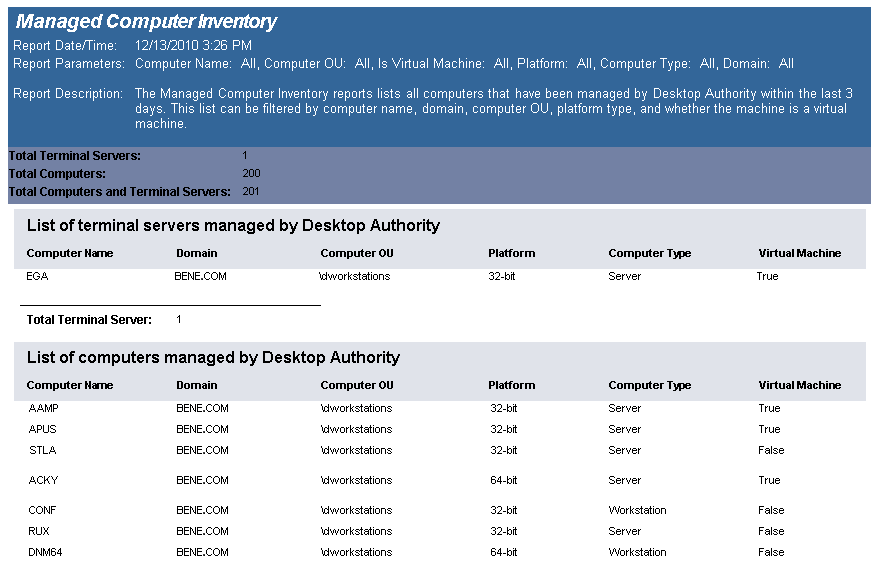The image size is (879, 570).
Task: Select the AAMP computer name
Action: click(45, 408)
